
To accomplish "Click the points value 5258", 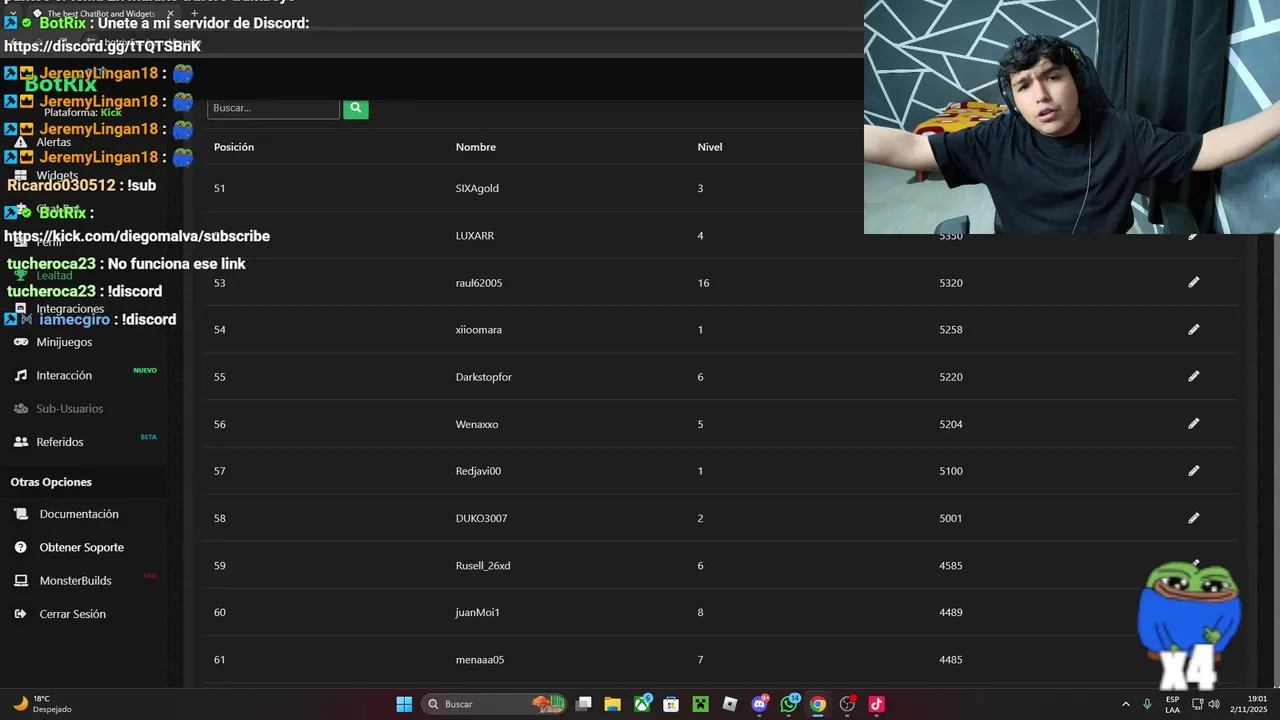I will (951, 330).
